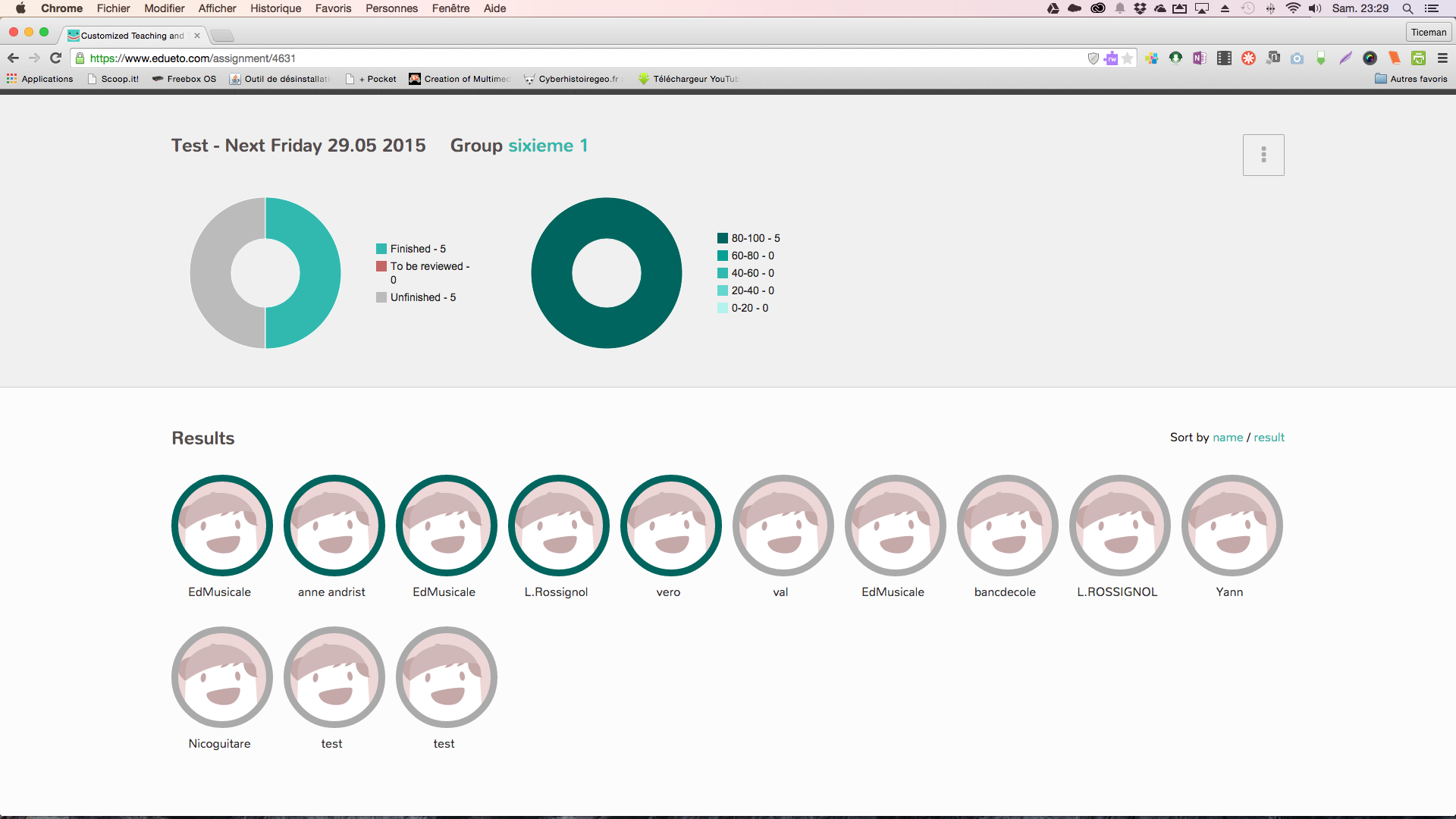Click the bookmark star in address bar
1456x819 pixels.
click(x=1128, y=58)
